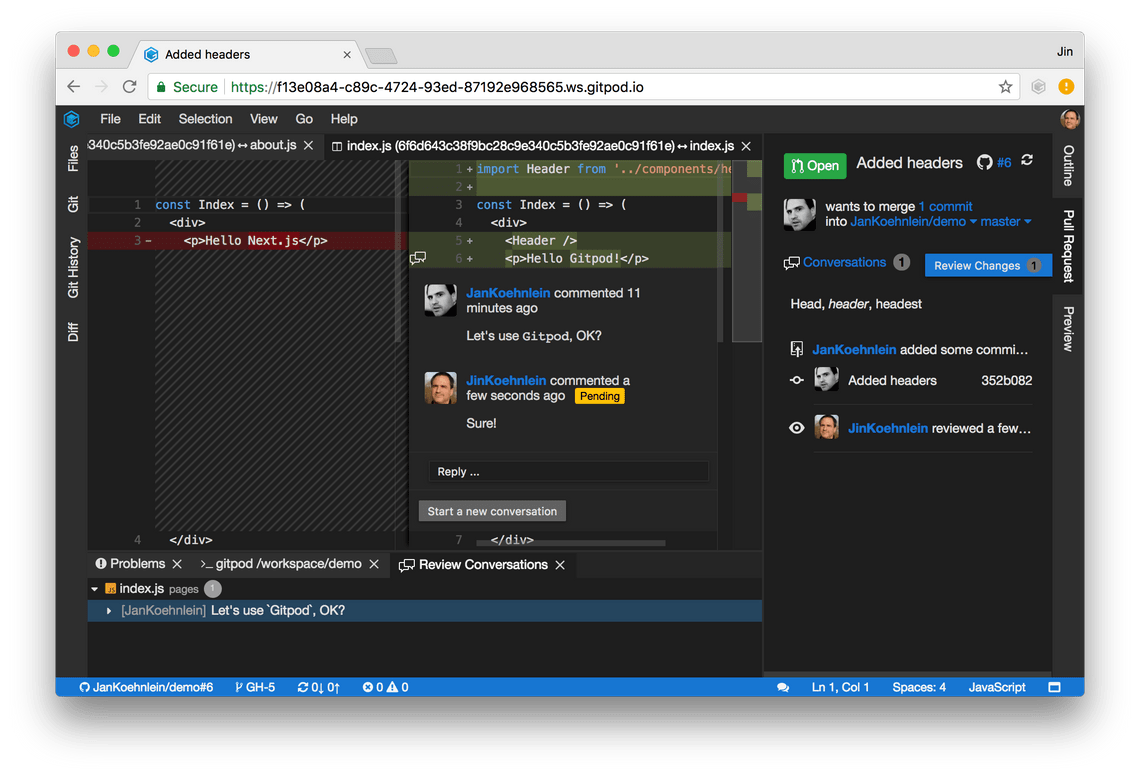Viewport: 1140px width, 776px height.
Task: Open the File menu
Action: [x=111, y=119]
